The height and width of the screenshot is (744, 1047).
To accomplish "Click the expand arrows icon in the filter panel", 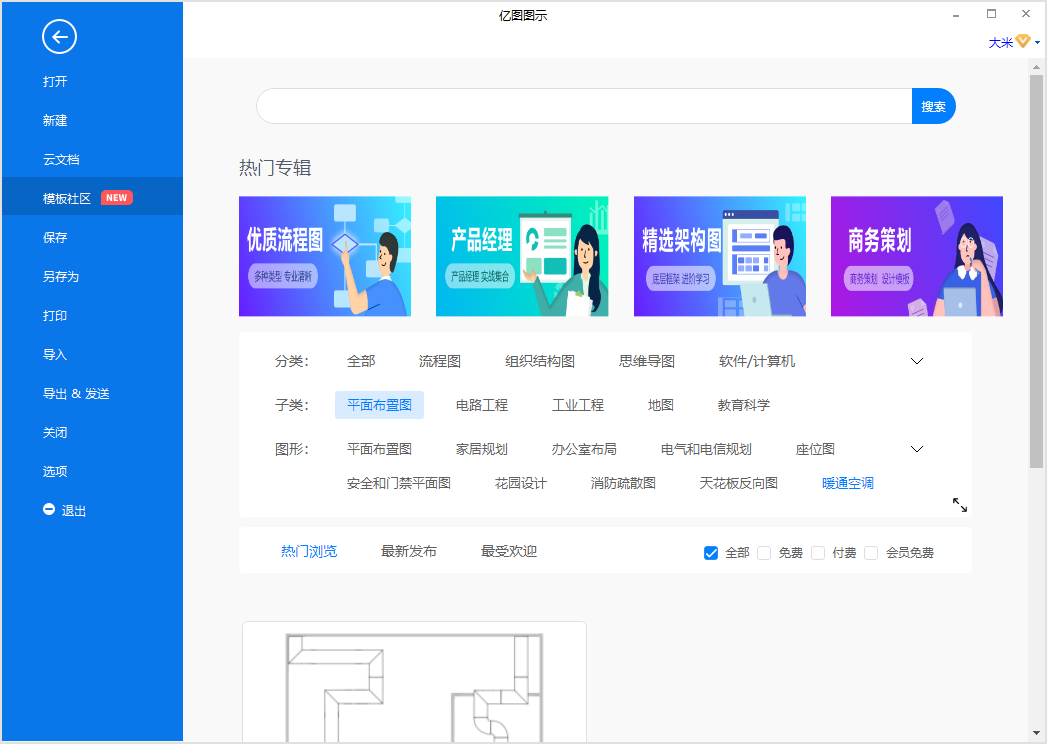I will tap(960, 505).
